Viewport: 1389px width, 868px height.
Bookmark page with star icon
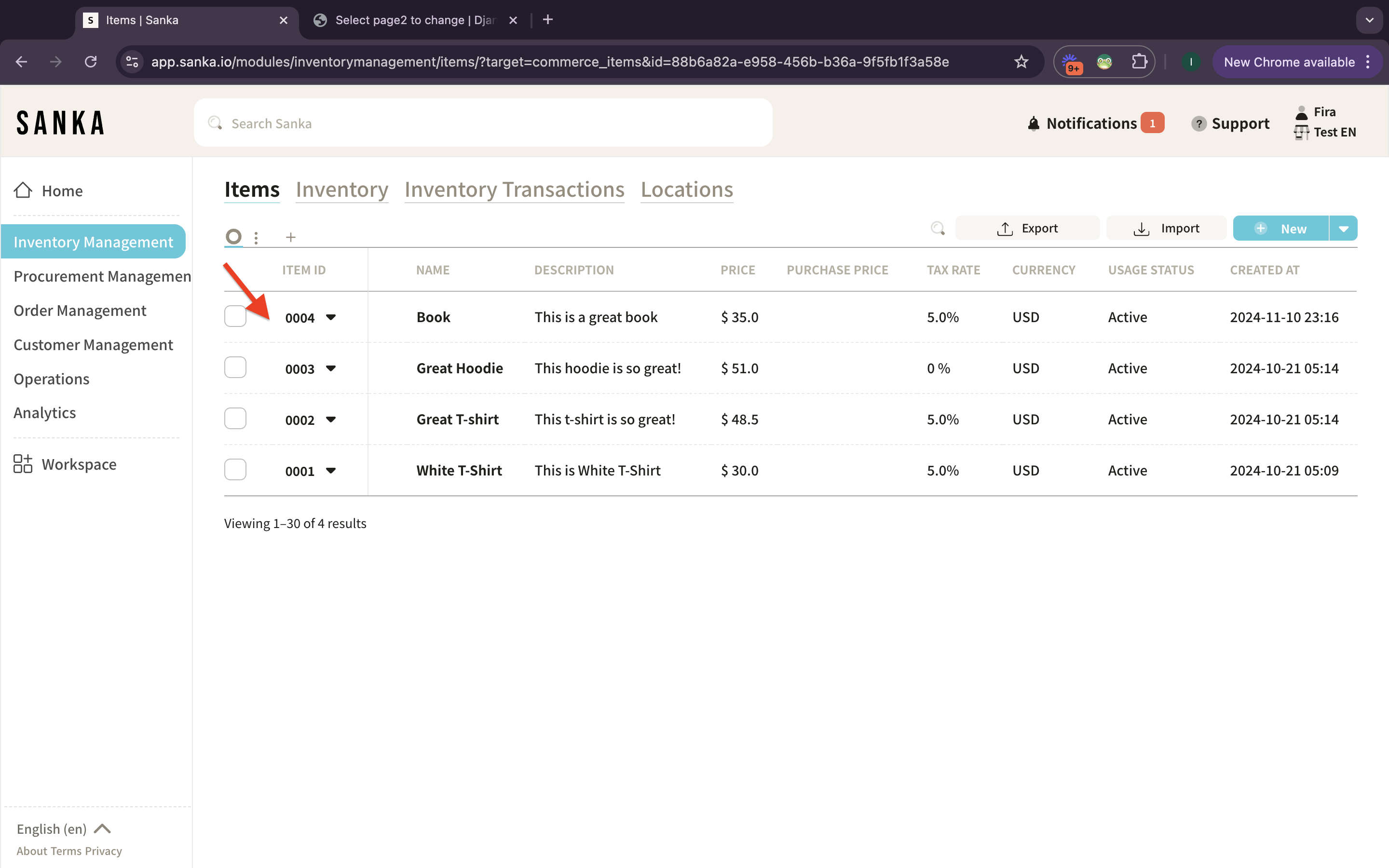[x=1021, y=62]
